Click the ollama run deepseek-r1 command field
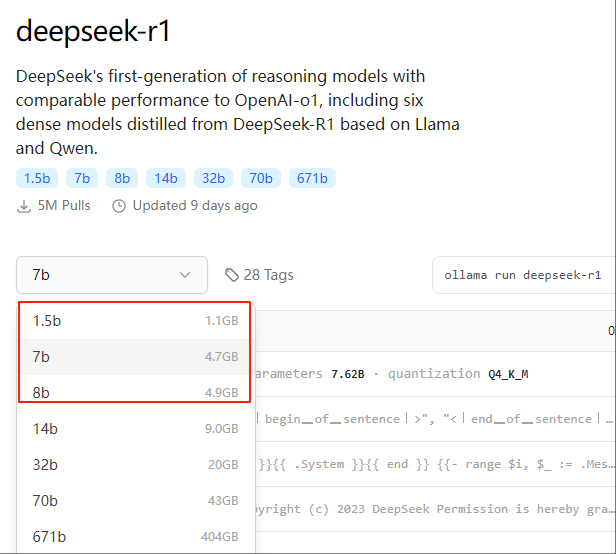The width and height of the screenshot is (616, 554). (523, 275)
